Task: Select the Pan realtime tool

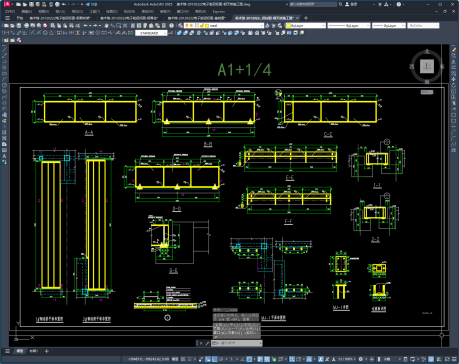Action: pos(106,25)
